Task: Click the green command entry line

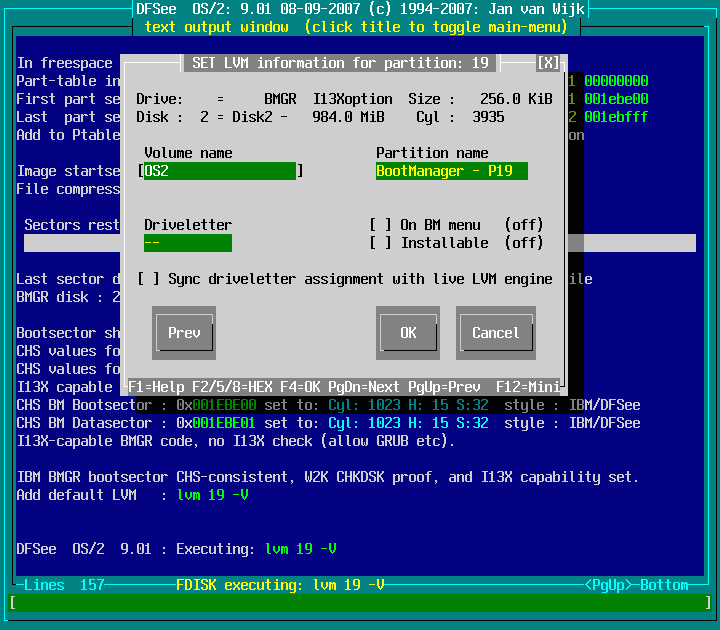Action: tap(360, 603)
